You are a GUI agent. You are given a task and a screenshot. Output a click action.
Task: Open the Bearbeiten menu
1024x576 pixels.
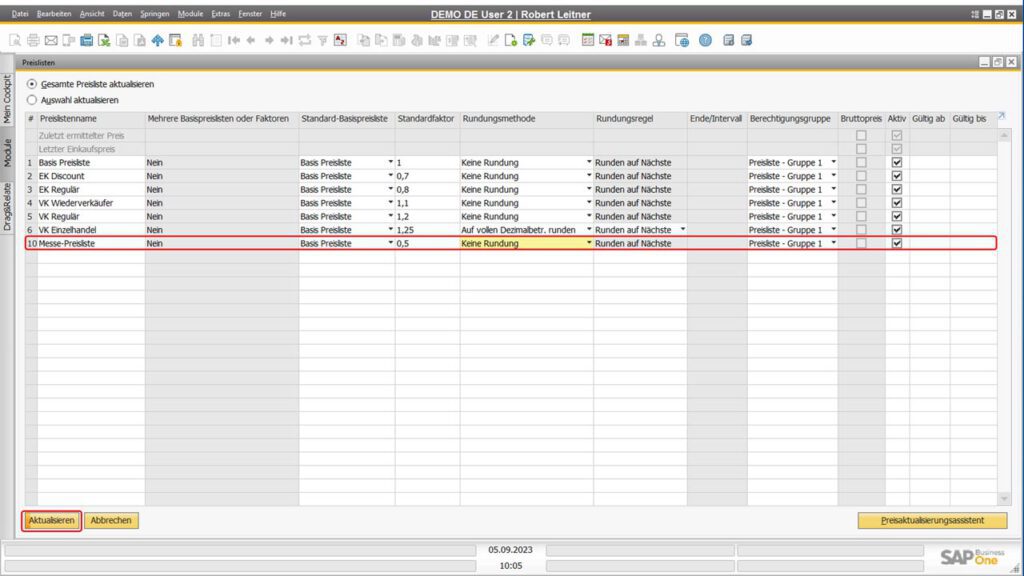coord(54,14)
